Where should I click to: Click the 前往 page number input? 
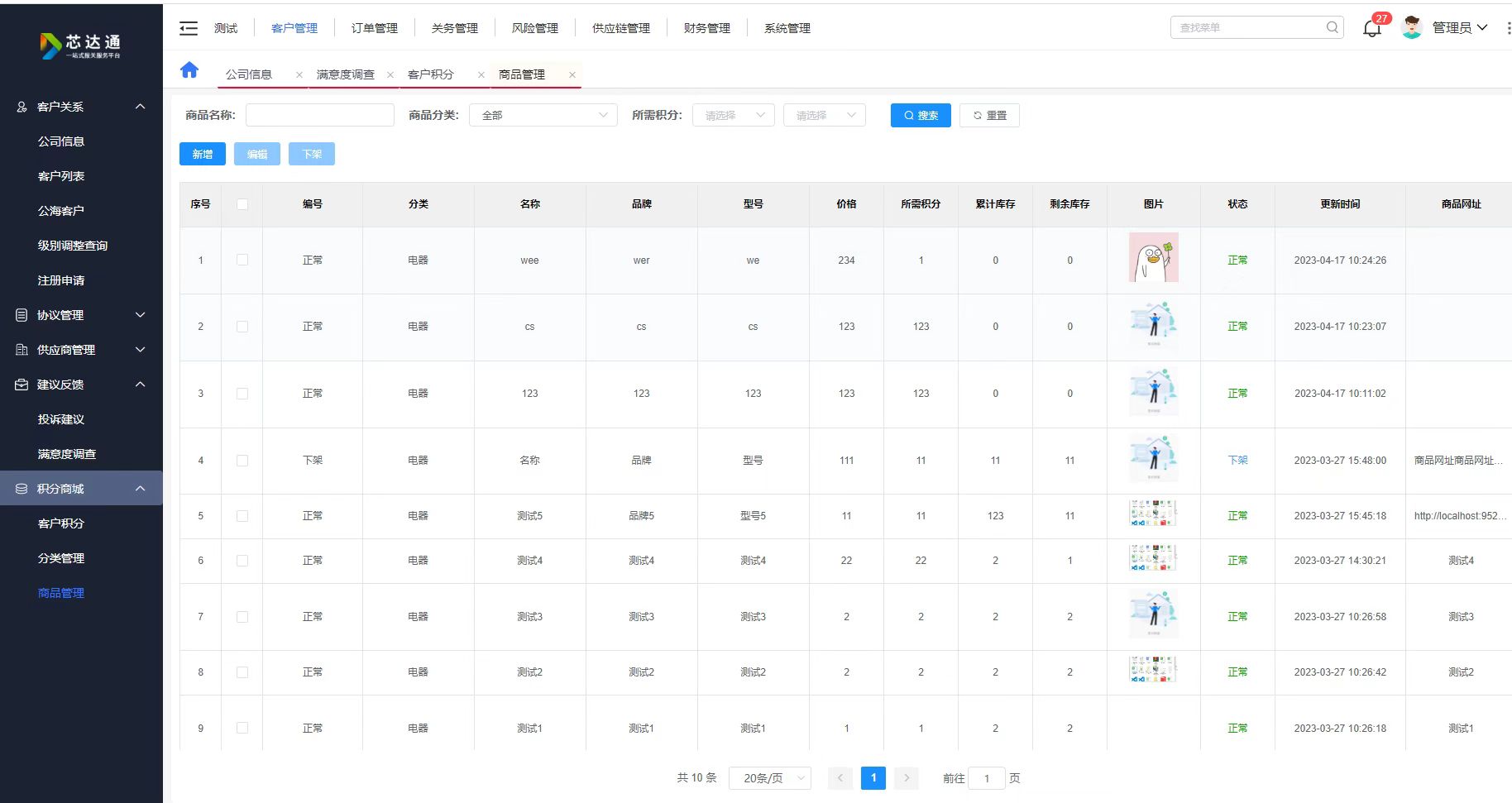(987, 778)
